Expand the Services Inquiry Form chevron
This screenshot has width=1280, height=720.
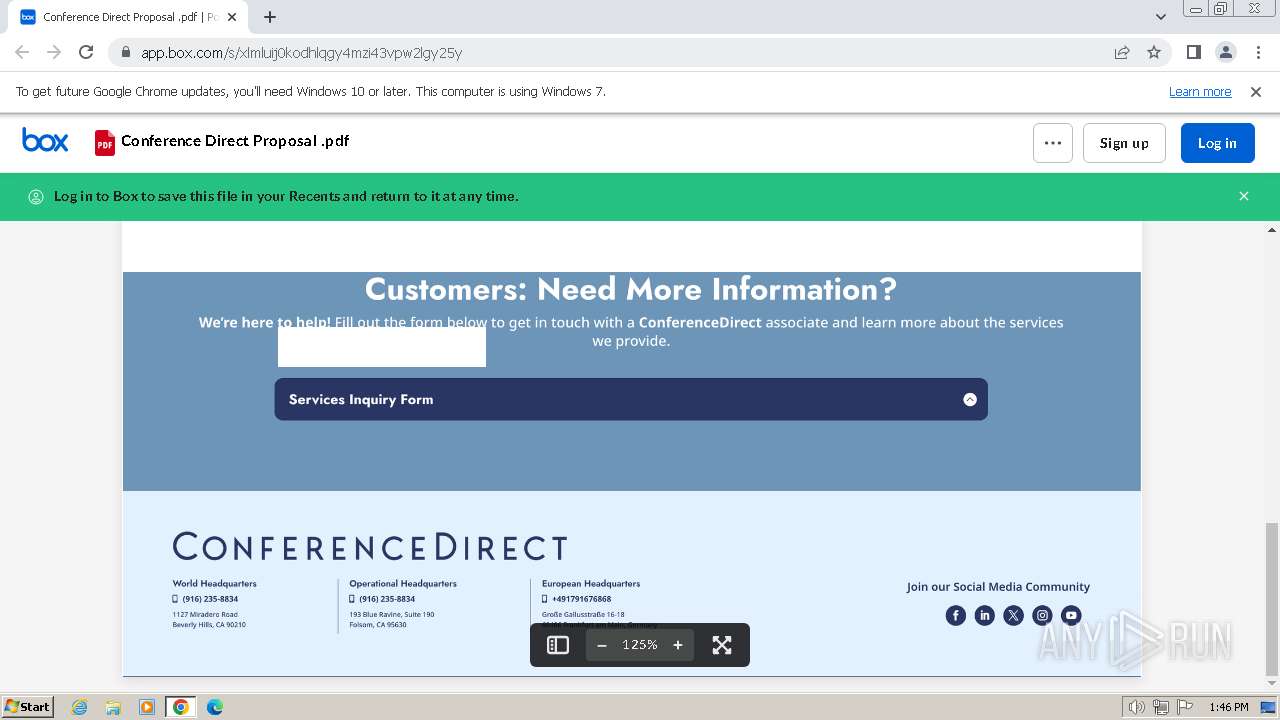[970, 399]
